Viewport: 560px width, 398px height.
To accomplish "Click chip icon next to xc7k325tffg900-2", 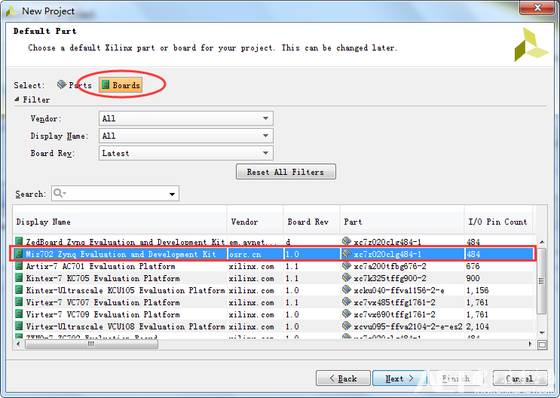I will point(346,278).
